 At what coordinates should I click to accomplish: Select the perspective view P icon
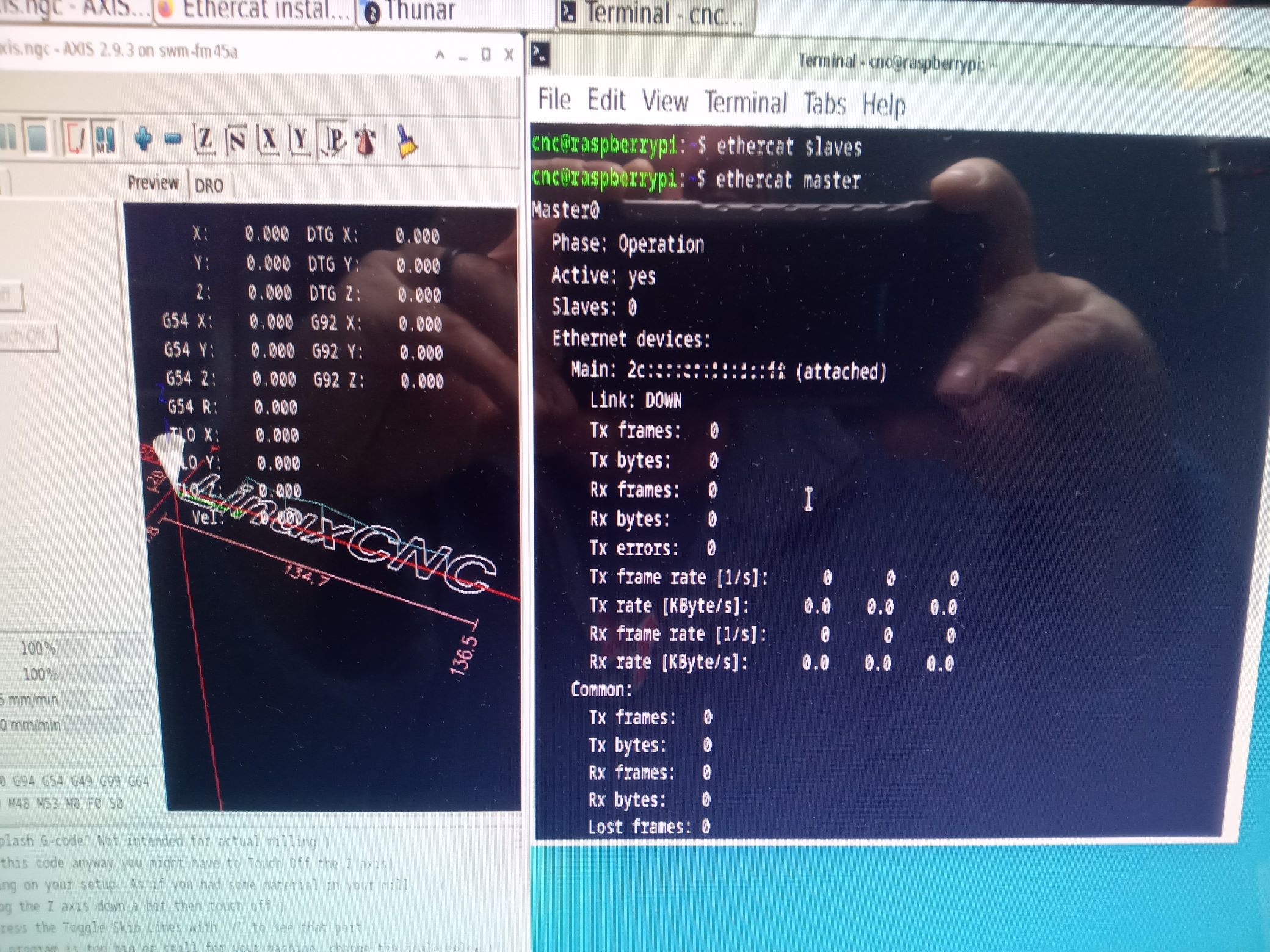[x=333, y=140]
